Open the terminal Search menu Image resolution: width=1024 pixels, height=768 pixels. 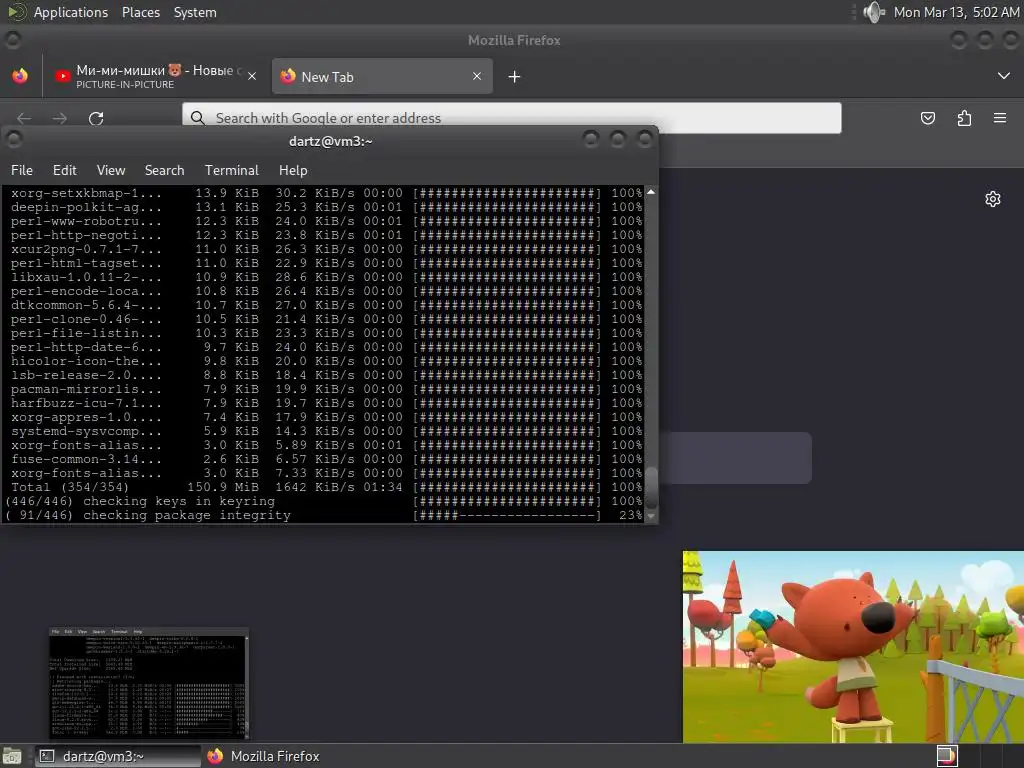165,170
